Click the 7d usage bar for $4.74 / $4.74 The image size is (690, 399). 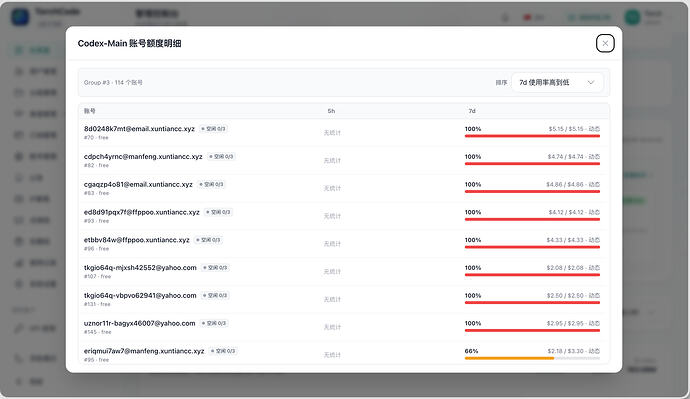[x=532, y=164]
